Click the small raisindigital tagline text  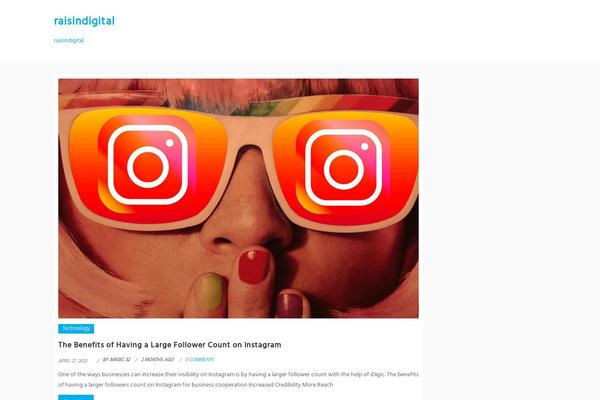pos(69,41)
